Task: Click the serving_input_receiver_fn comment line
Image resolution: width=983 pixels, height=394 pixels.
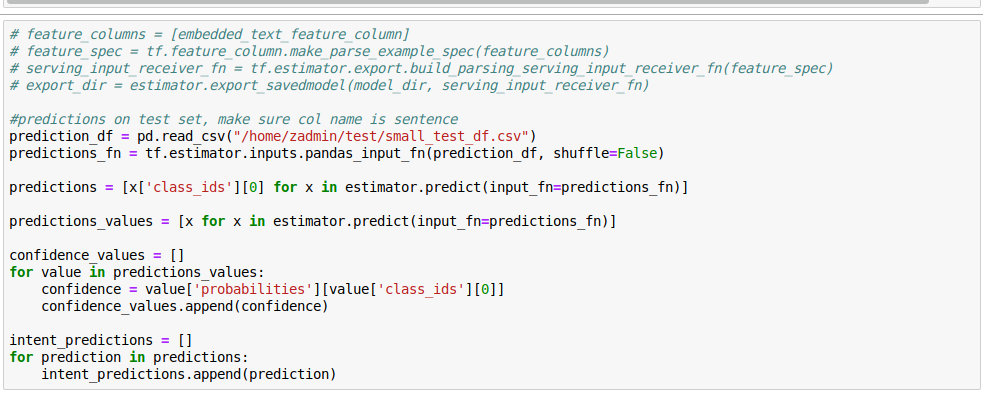Action: click(421, 68)
